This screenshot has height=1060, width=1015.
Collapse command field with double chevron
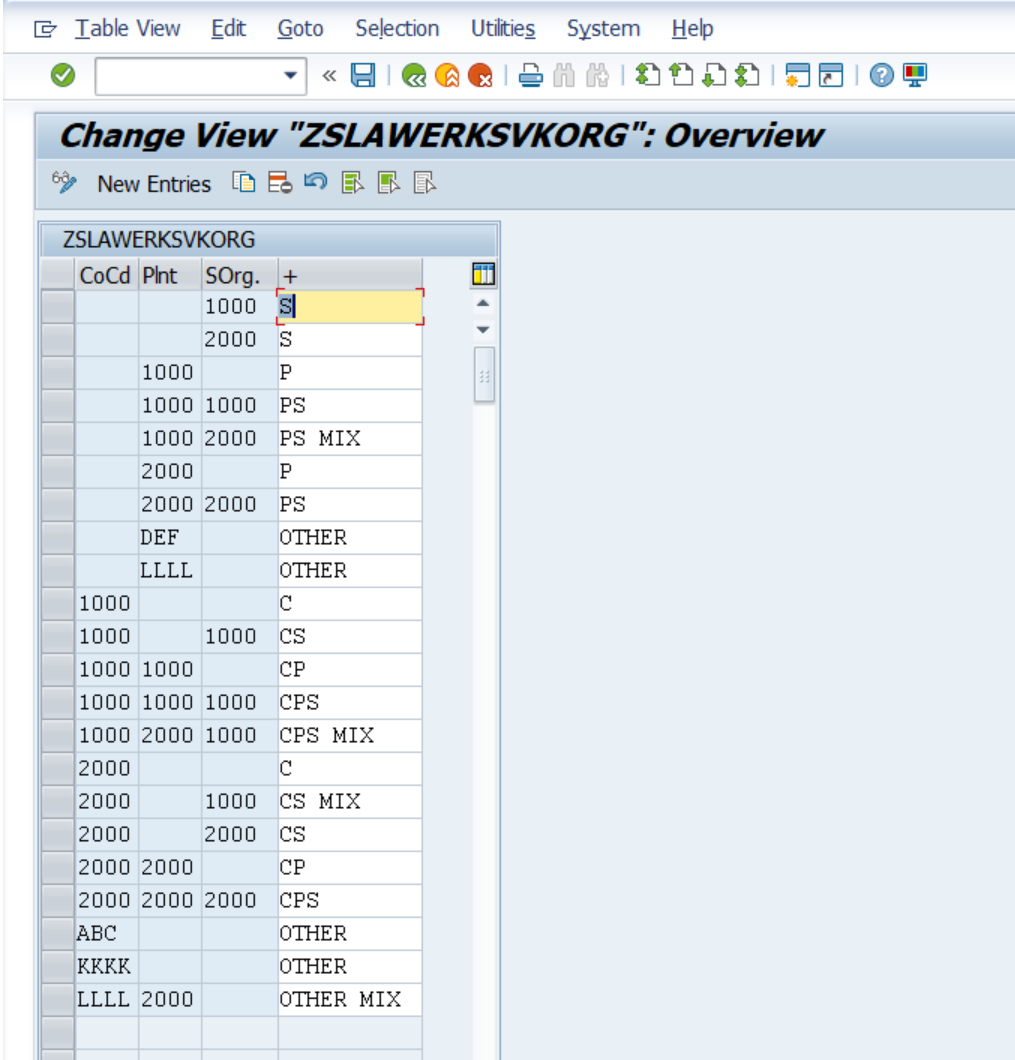click(x=329, y=76)
